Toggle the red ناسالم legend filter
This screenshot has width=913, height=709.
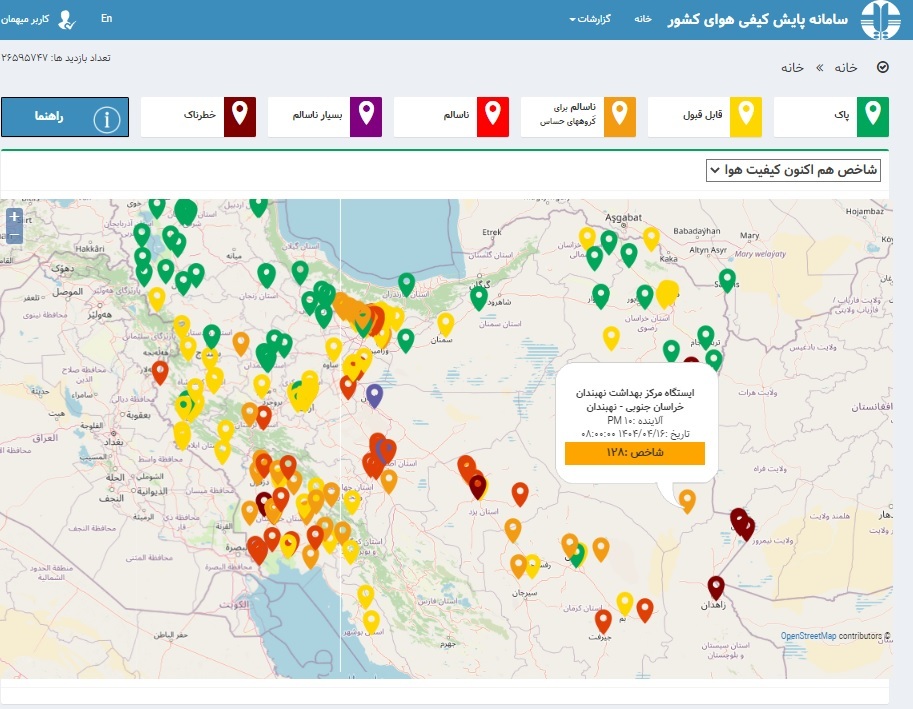(x=451, y=117)
